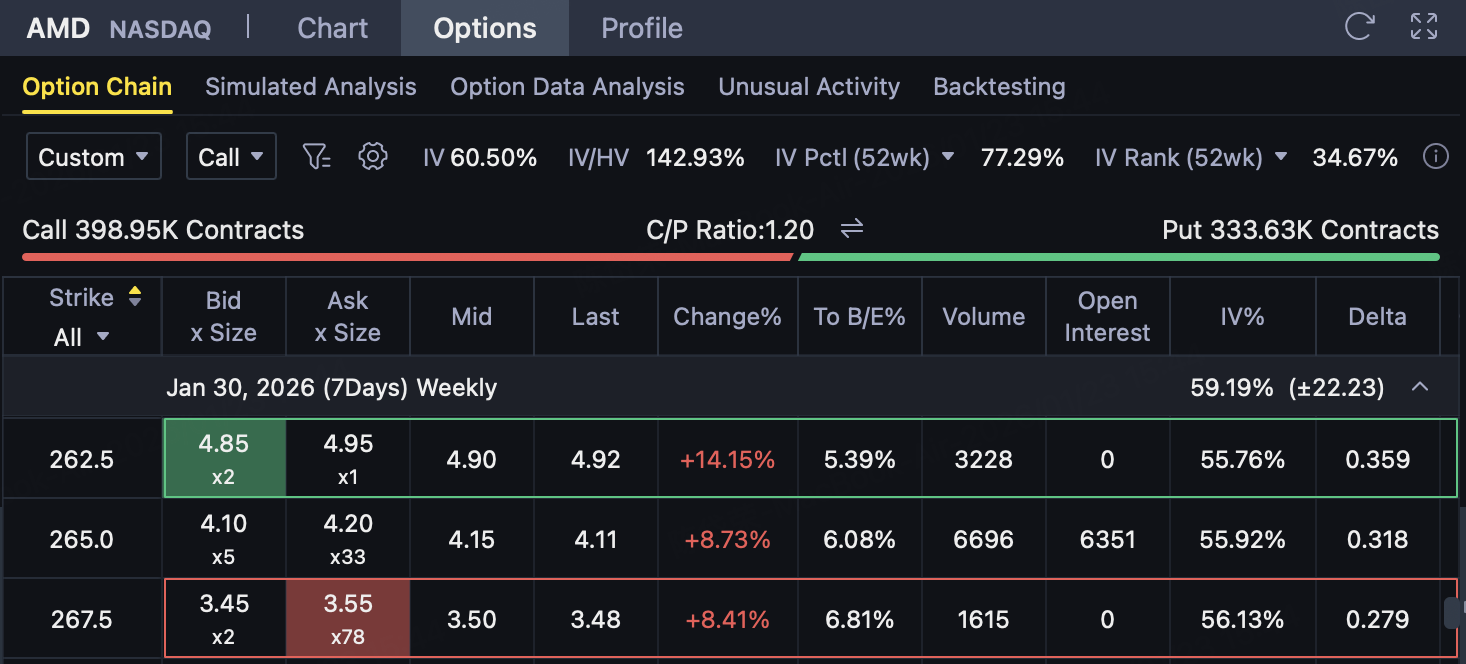The height and width of the screenshot is (664, 1466).
Task: Click the call/put swap arrows icon
Action: click(851, 230)
